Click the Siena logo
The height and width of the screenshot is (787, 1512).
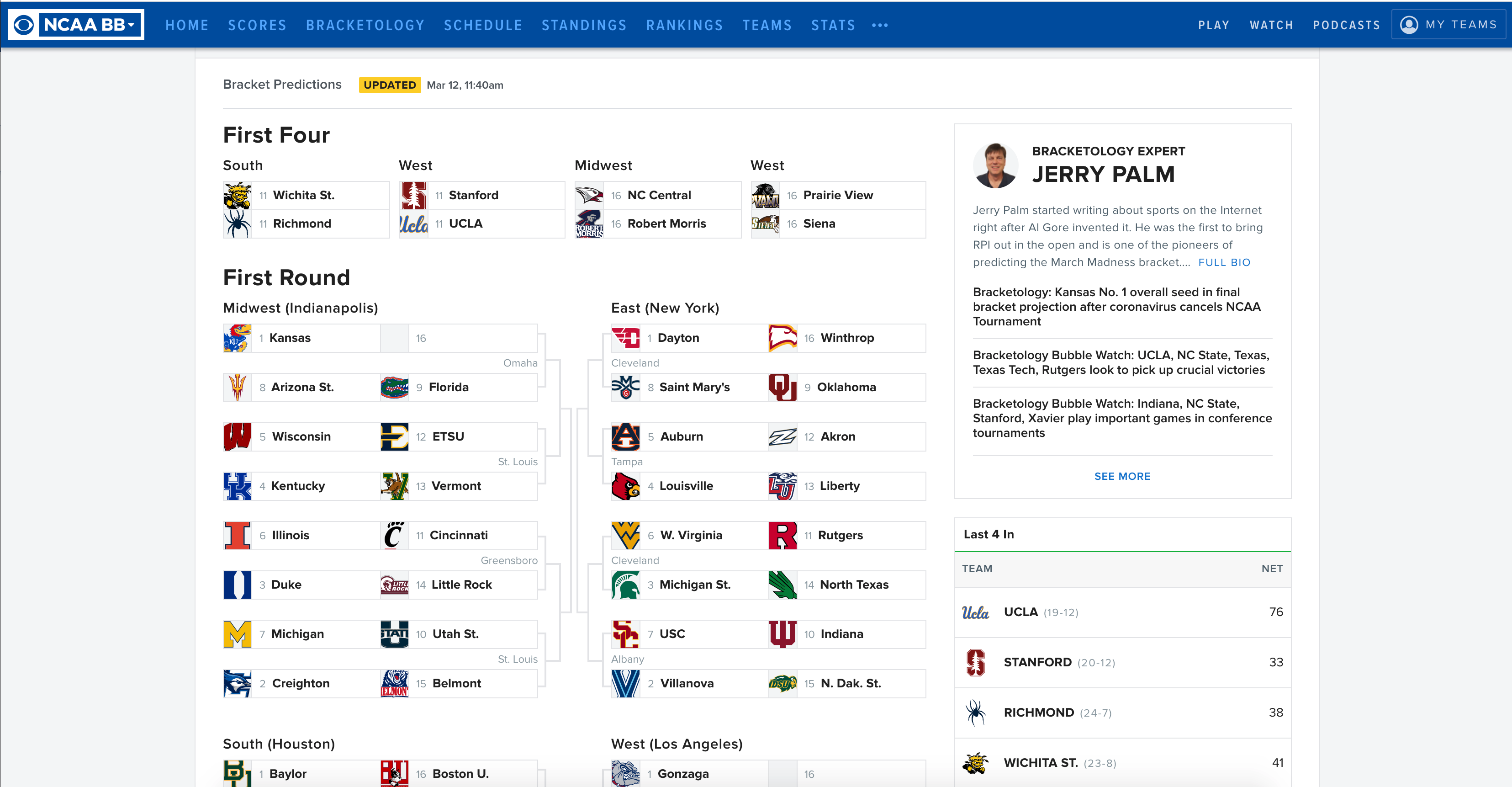(765, 224)
